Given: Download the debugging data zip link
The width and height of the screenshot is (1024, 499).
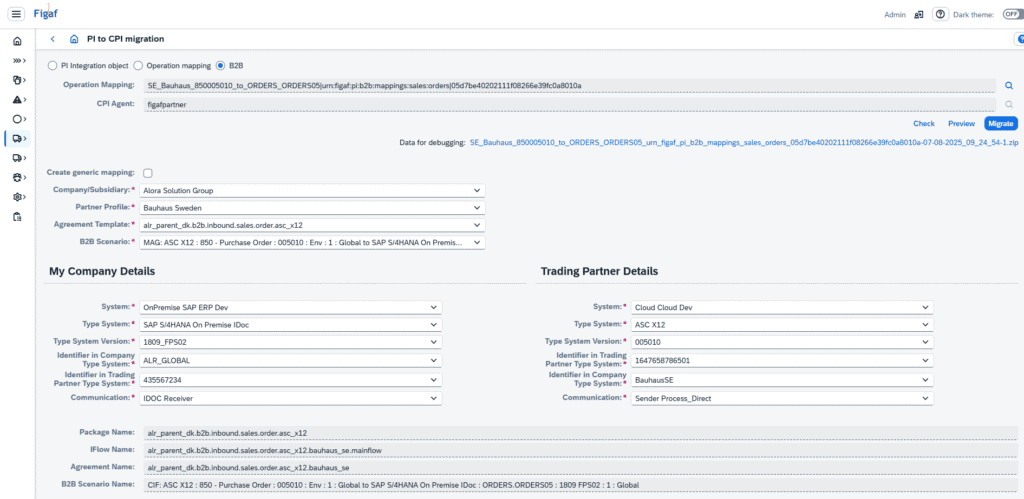Looking at the screenshot, I should click(x=743, y=142).
